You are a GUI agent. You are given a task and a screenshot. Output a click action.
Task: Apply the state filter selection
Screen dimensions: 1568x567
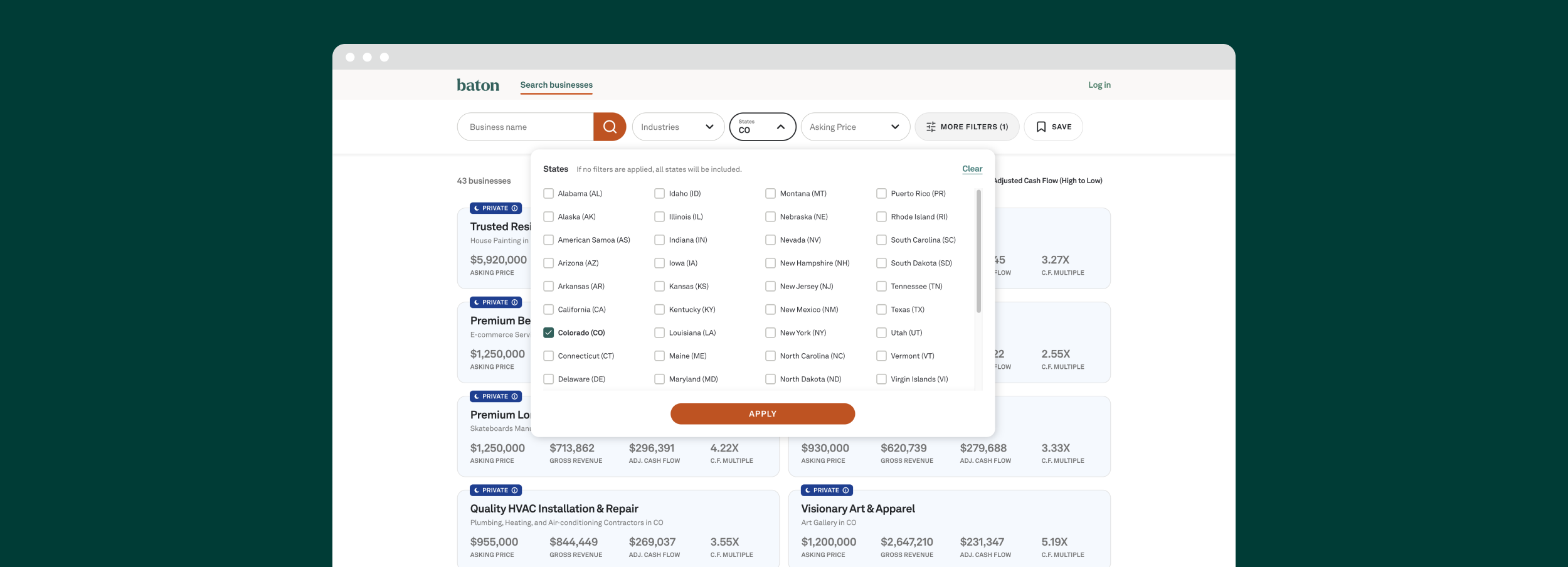(x=763, y=414)
